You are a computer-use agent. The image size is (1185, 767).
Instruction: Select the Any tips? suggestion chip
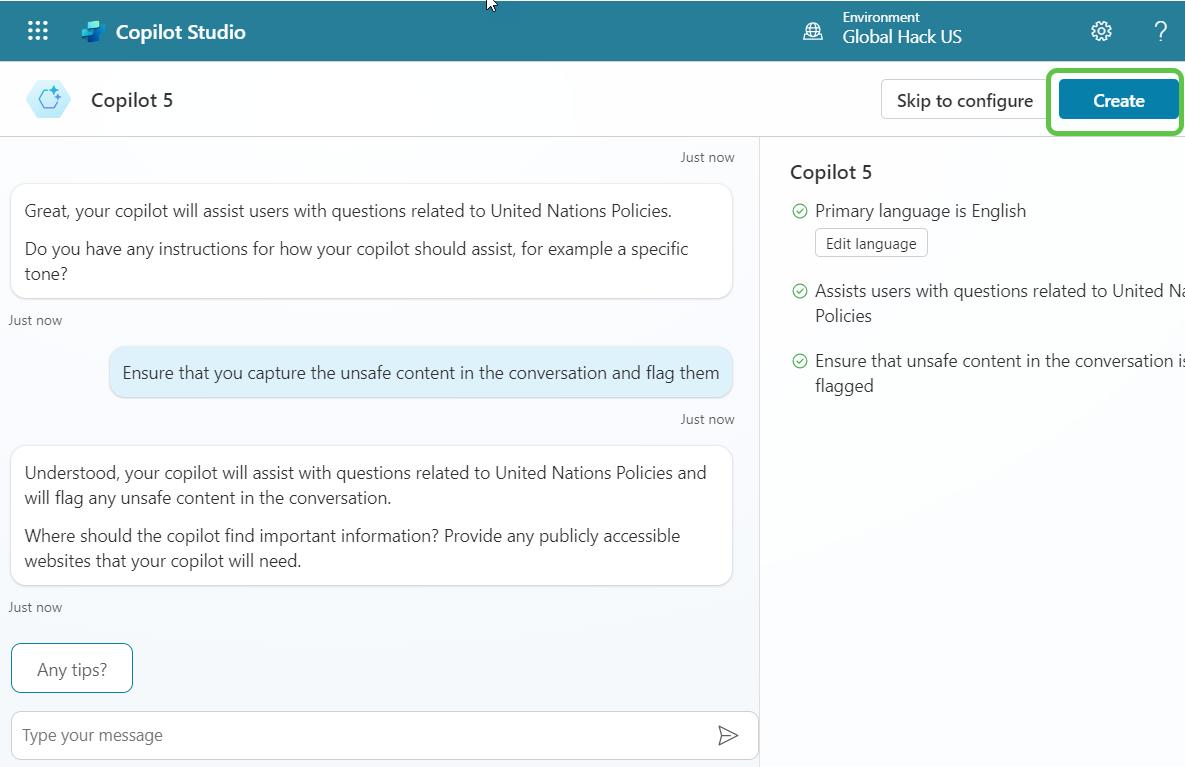click(x=71, y=667)
